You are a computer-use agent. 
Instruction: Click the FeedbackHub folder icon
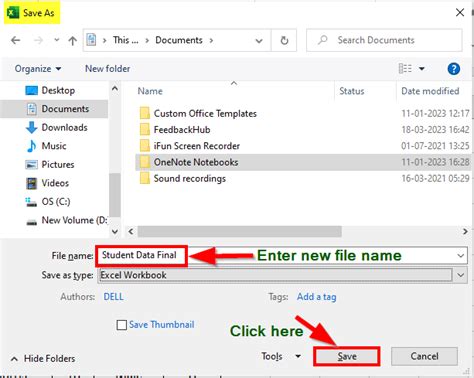145,129
